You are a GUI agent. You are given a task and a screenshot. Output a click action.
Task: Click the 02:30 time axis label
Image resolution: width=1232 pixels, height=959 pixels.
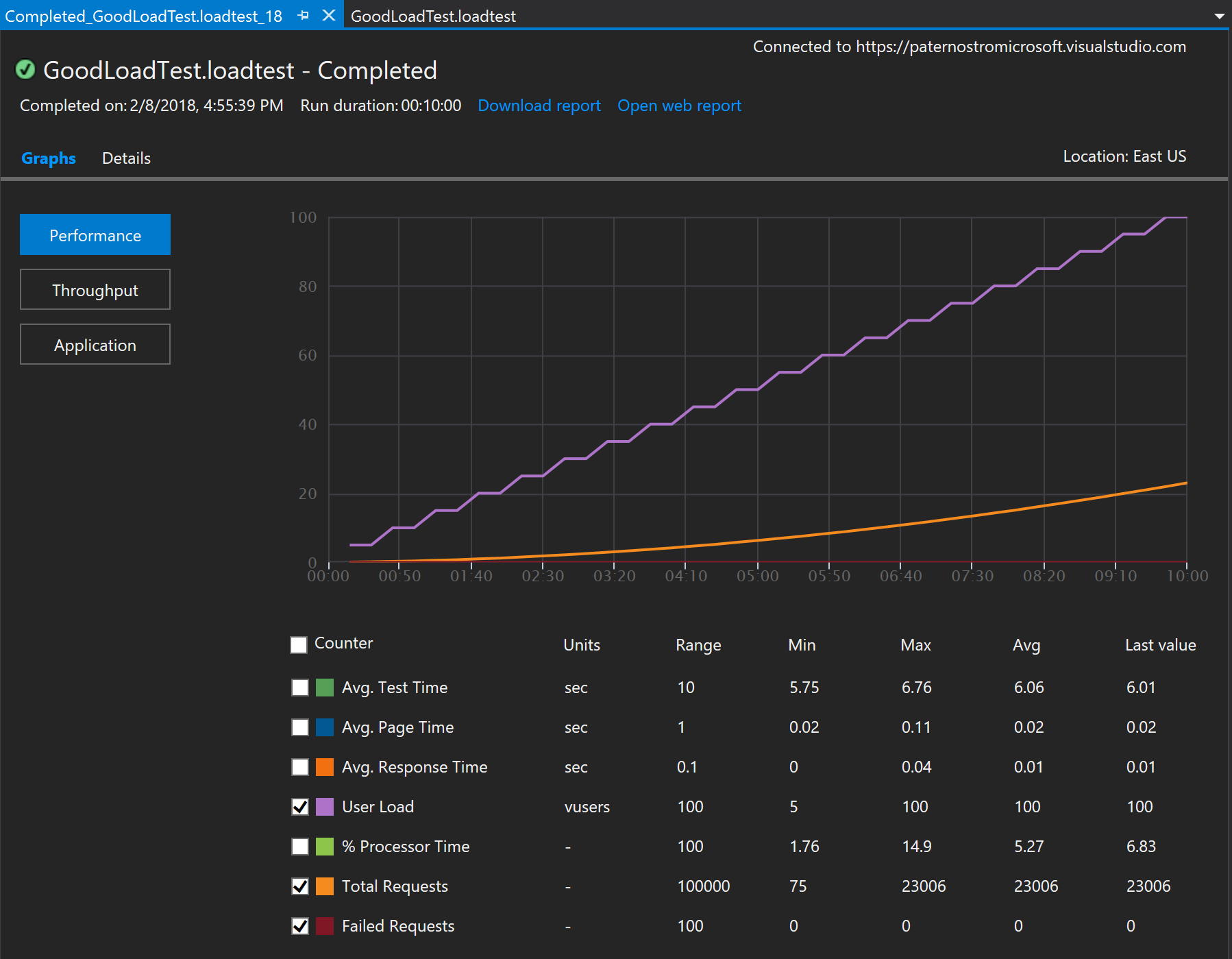(x=543, y=576)
